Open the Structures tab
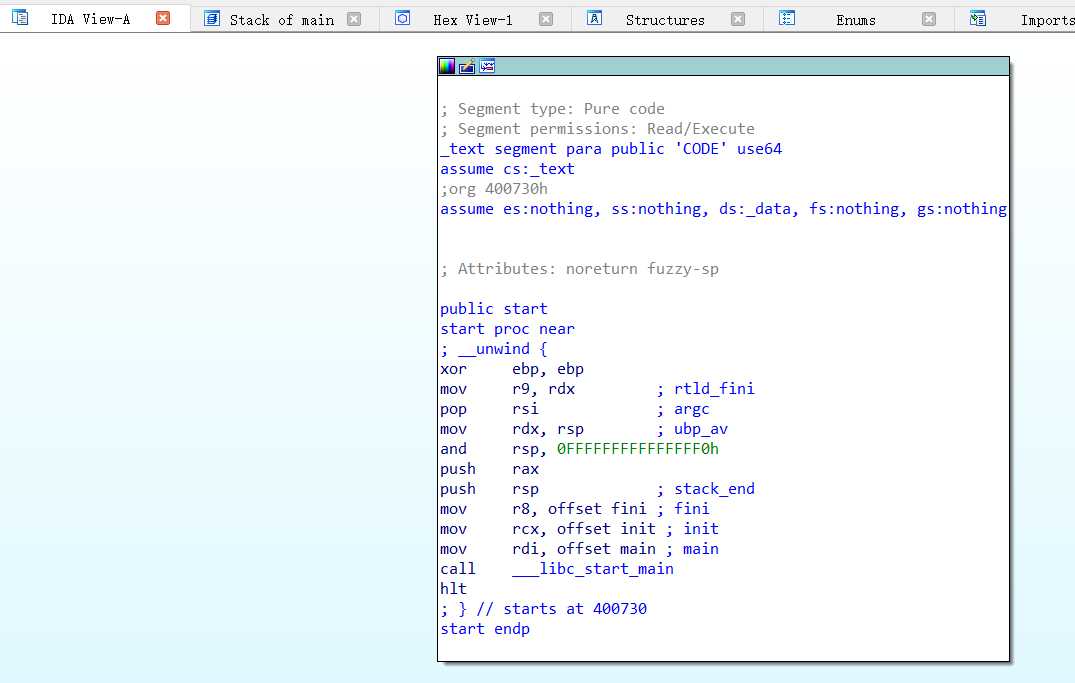This screenshot has height=683, width=1075. point(665,20)
